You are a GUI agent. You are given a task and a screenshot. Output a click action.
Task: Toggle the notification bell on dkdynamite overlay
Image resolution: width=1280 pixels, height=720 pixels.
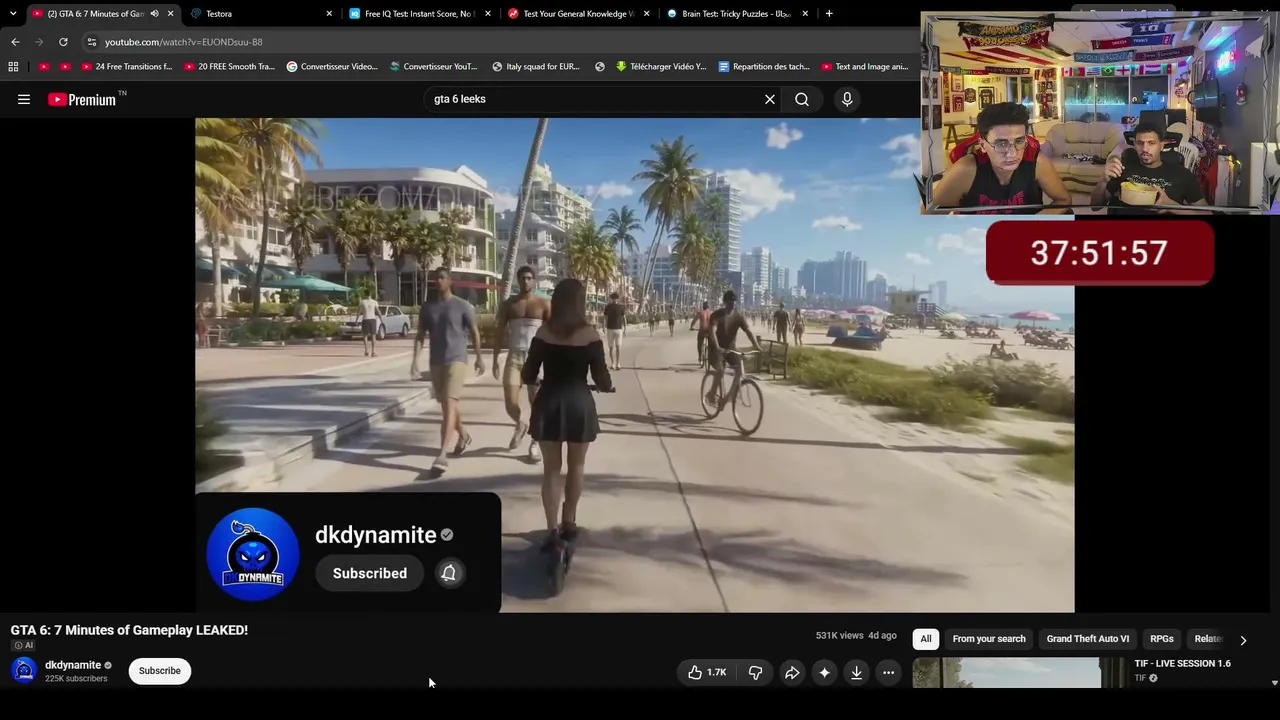pyautogui.click(x=449, y=573)
